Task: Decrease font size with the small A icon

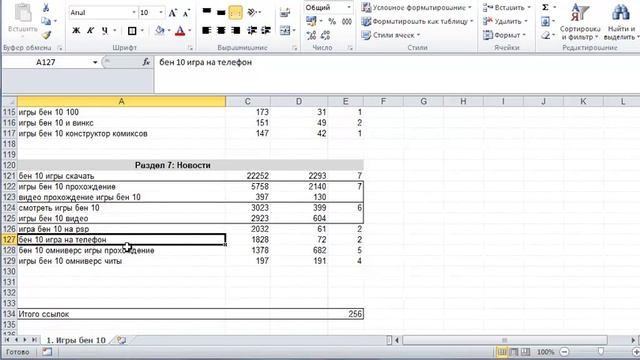Action: click(x=187, y=13)
